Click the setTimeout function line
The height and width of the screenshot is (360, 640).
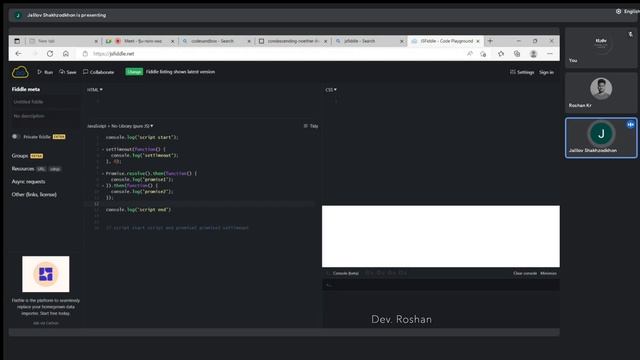coord(136,149)
